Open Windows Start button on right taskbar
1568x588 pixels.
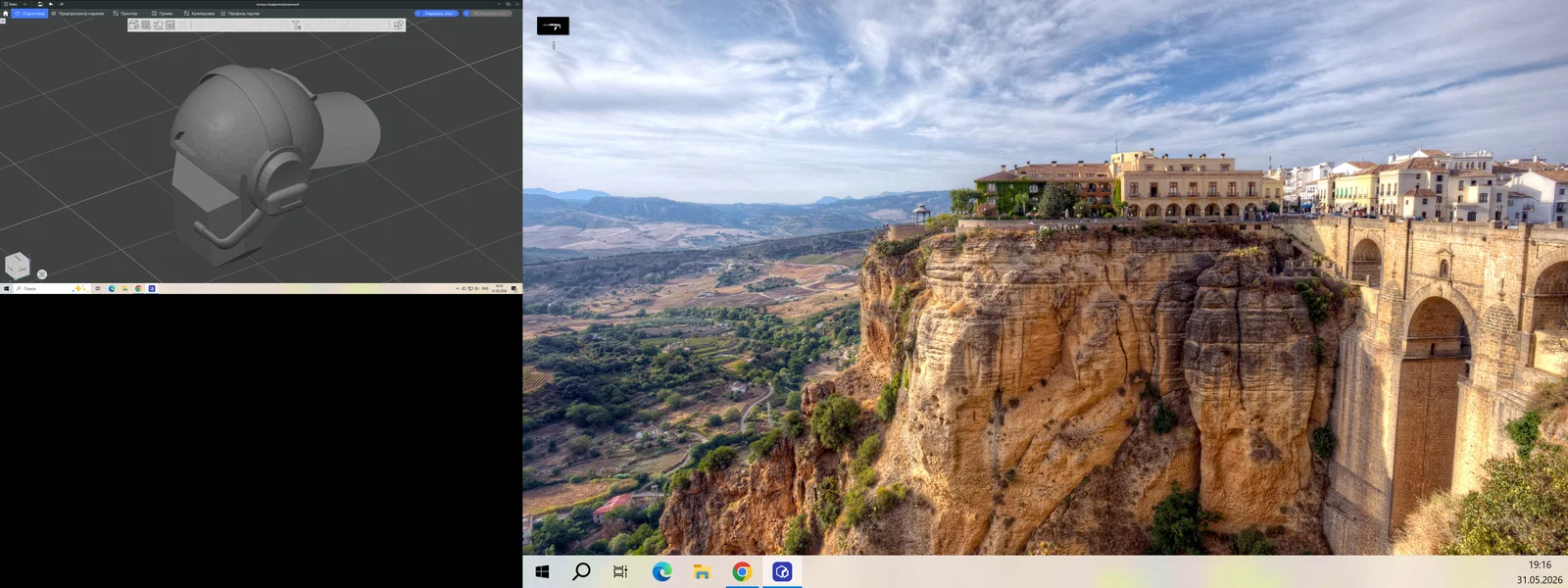pos(542,571)
